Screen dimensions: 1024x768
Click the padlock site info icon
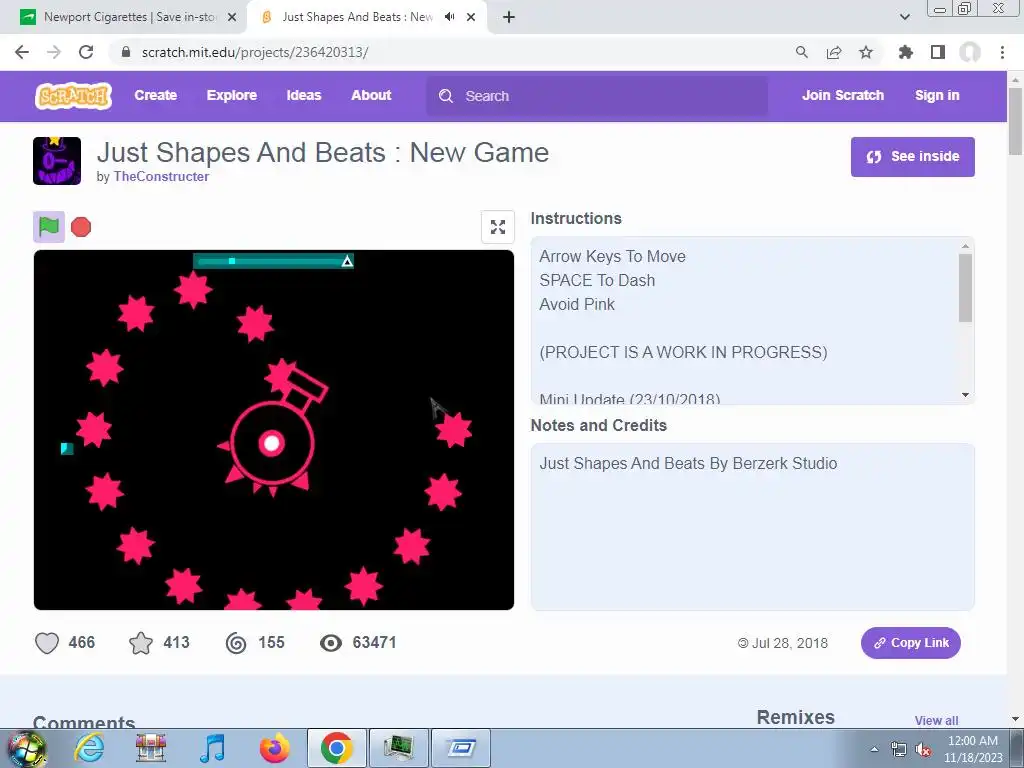coord(126,52)
